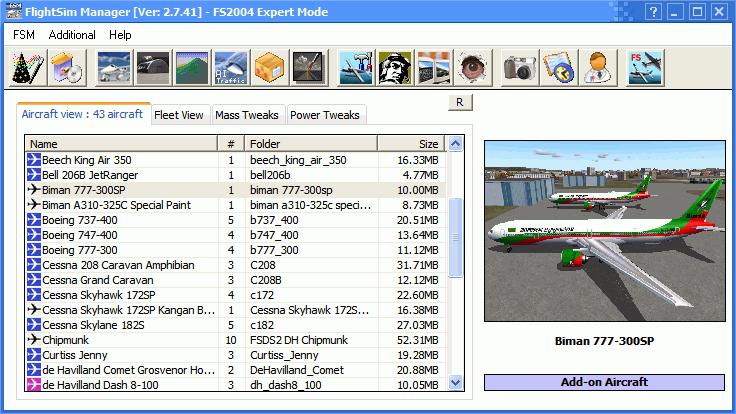The height and width of the screenshot is (414, 736).
Task: Click the cockpit window view icon
Action: (x=434, y=68)
